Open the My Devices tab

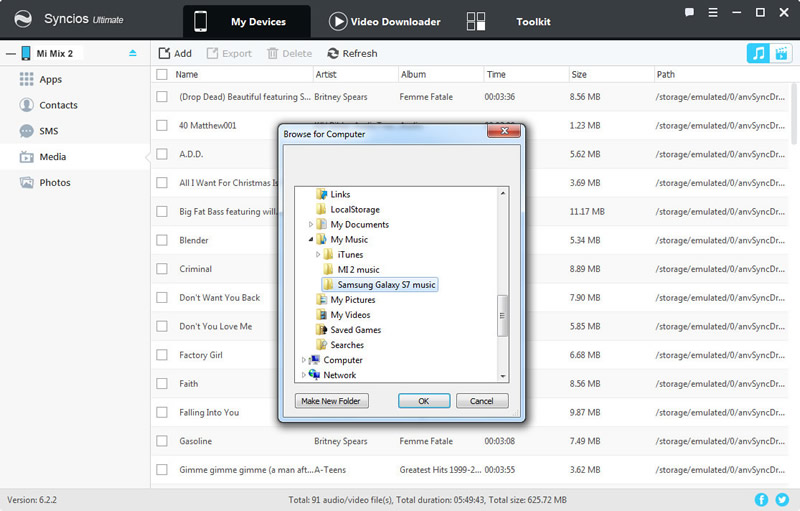246,21
